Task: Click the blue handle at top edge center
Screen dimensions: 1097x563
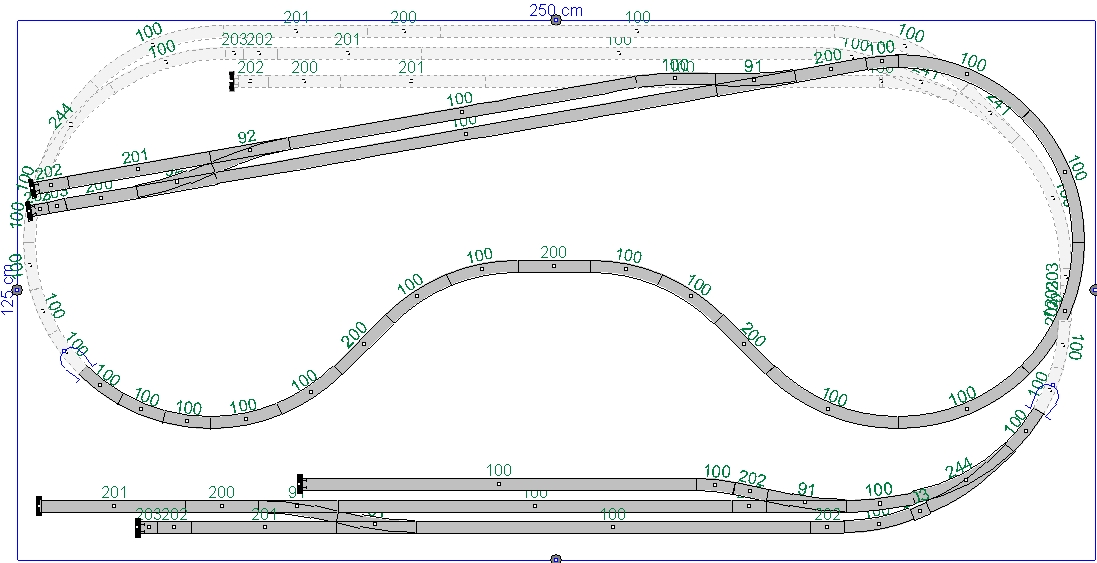Action: tap(556, 20)
